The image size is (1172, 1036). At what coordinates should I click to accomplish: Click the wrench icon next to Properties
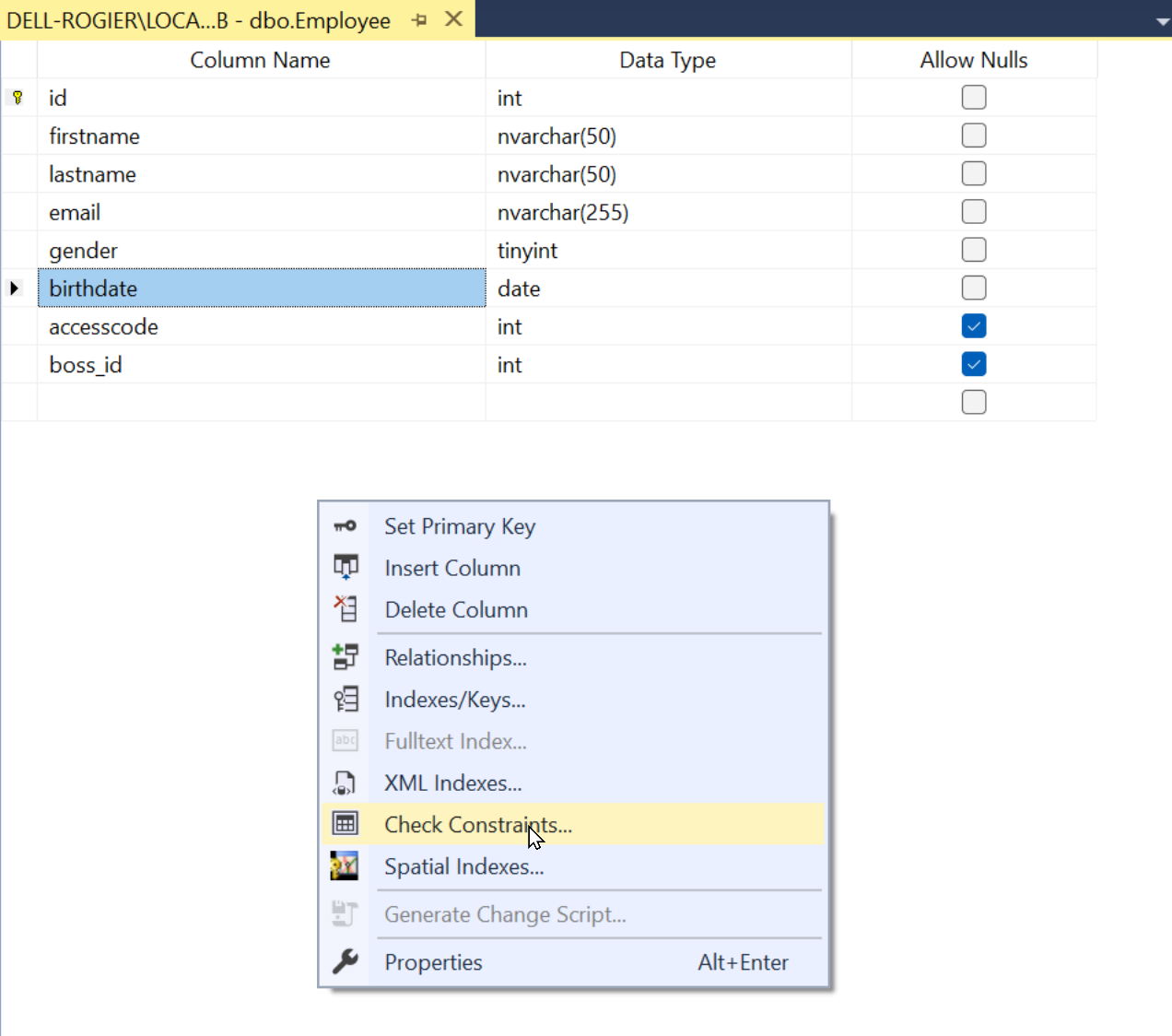click(x=346, y=961)
